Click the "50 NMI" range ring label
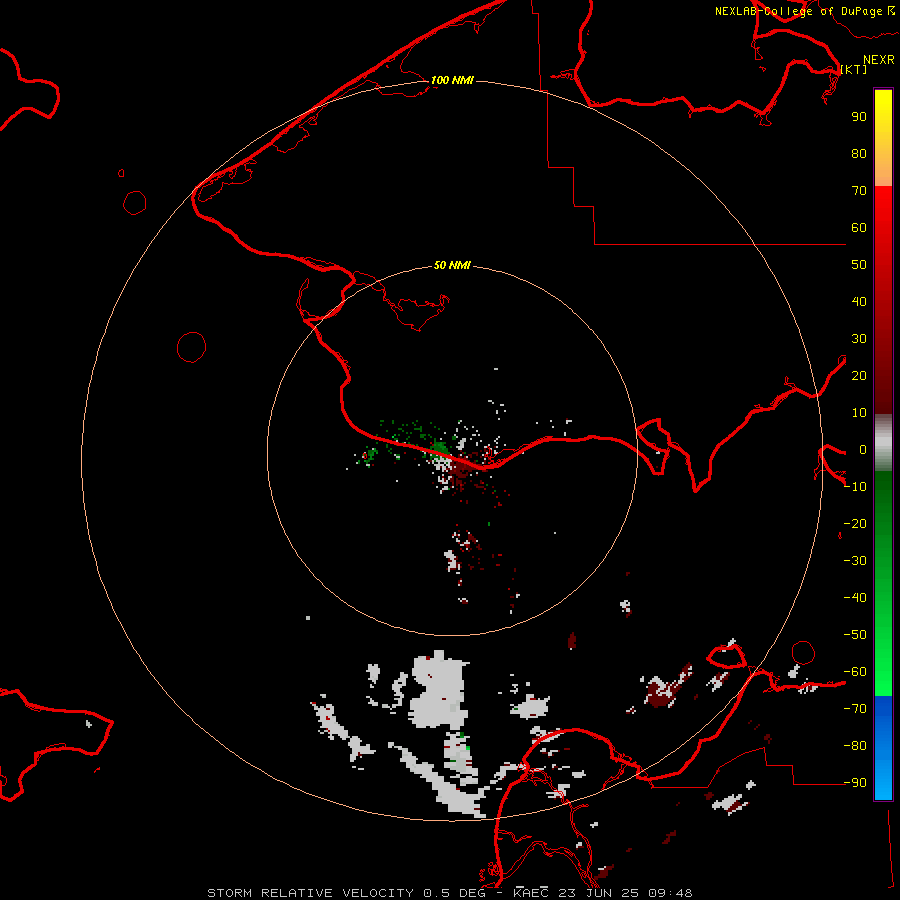This screenshot has width=900, height=900. click(452, 265)
